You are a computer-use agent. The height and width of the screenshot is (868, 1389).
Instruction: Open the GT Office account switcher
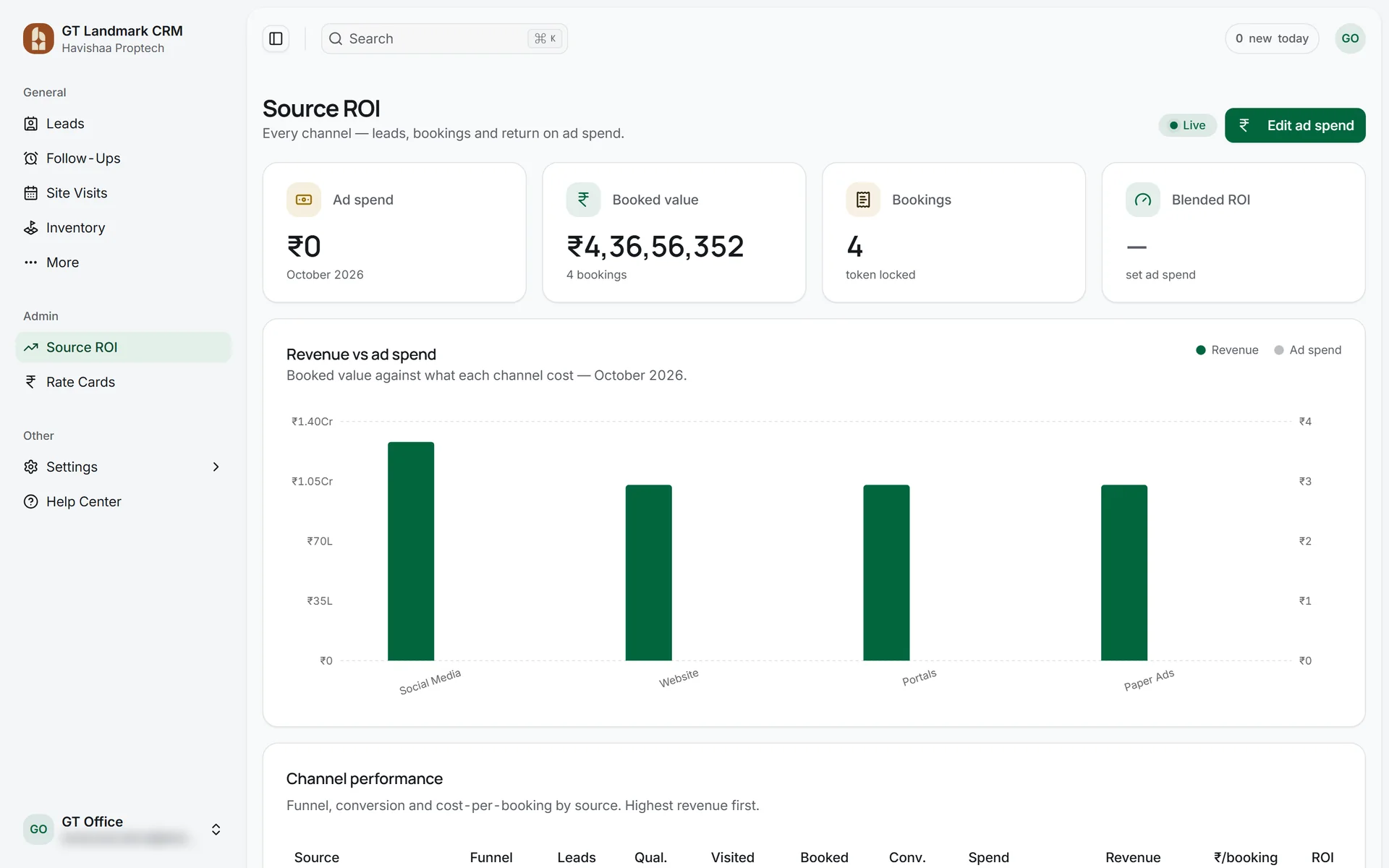click(x=123, y=829)
